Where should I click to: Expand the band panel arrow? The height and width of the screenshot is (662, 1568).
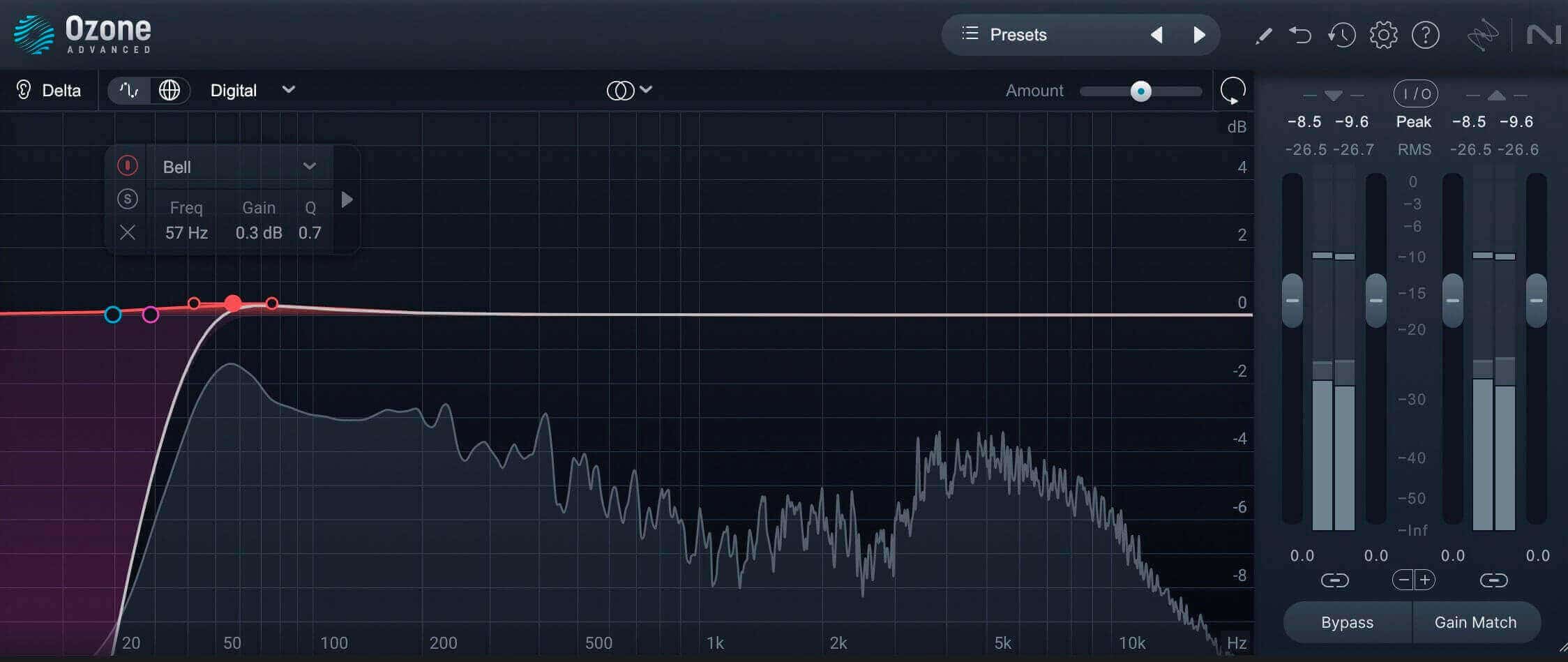[347, 200]
